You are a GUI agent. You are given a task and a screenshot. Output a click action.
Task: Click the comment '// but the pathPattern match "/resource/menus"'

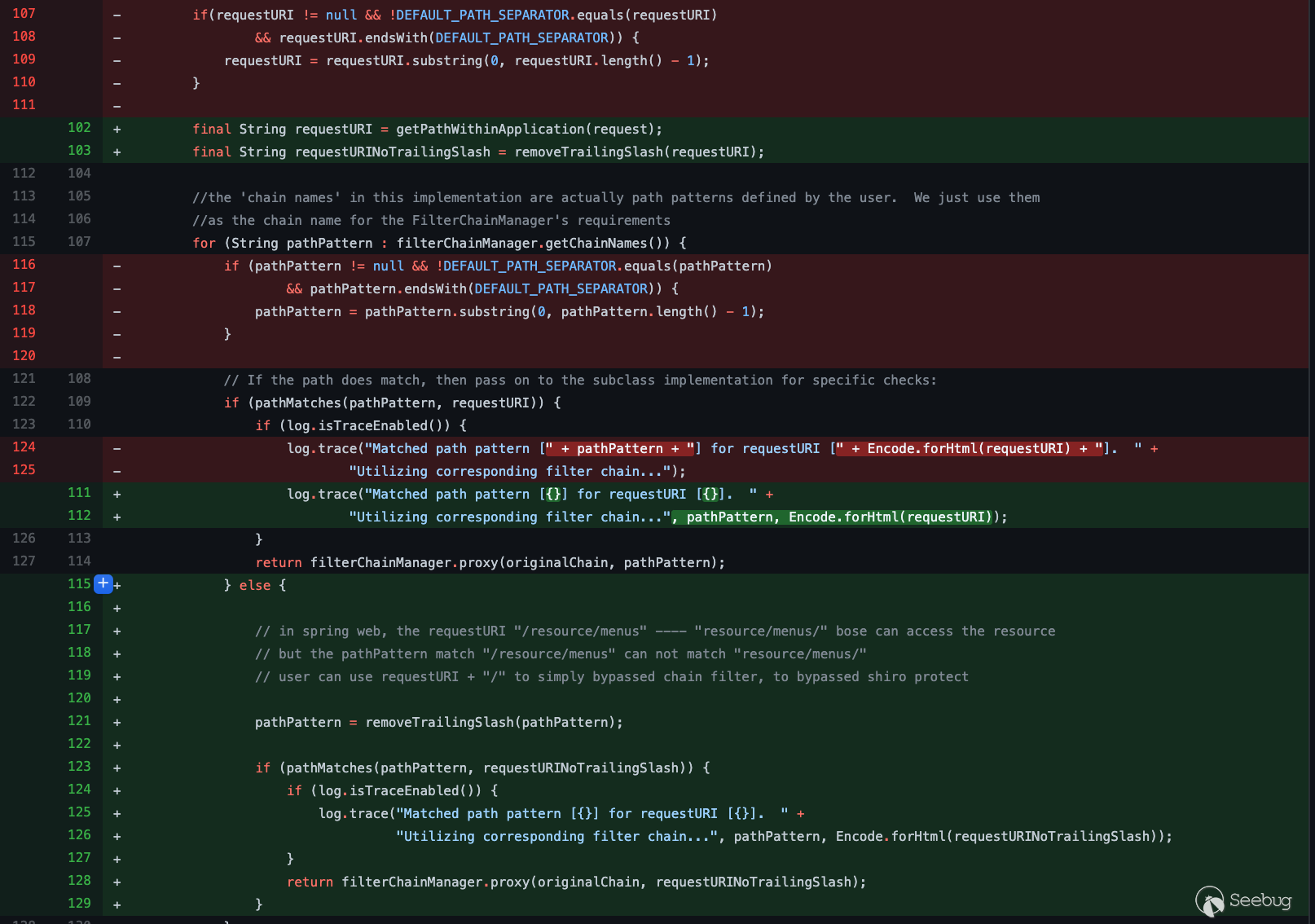[x=561, y=653]
